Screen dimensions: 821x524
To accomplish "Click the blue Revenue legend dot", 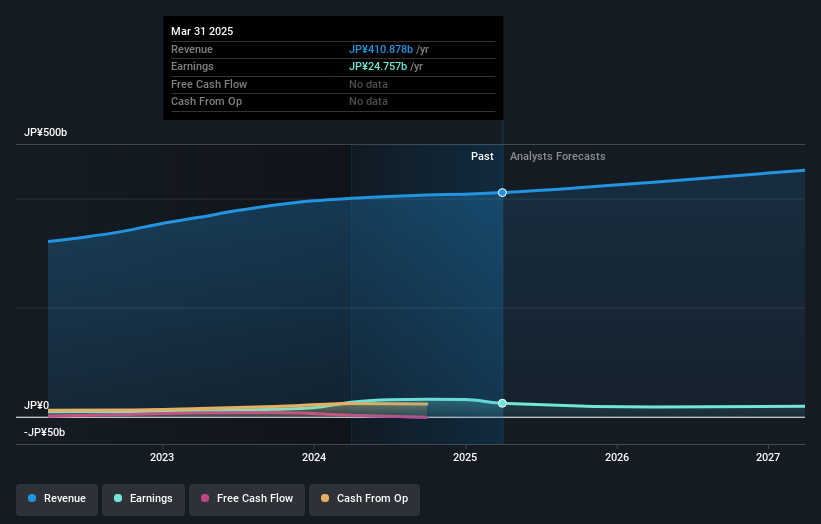I will 32,498.
